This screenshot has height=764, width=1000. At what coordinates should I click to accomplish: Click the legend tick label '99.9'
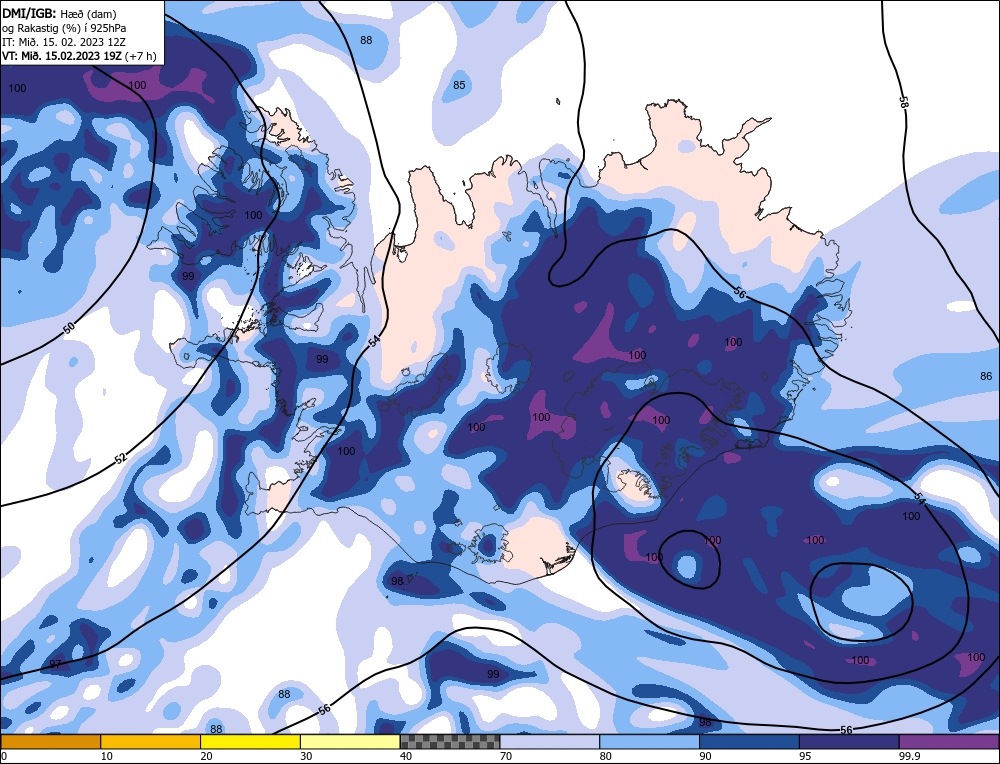909,756
